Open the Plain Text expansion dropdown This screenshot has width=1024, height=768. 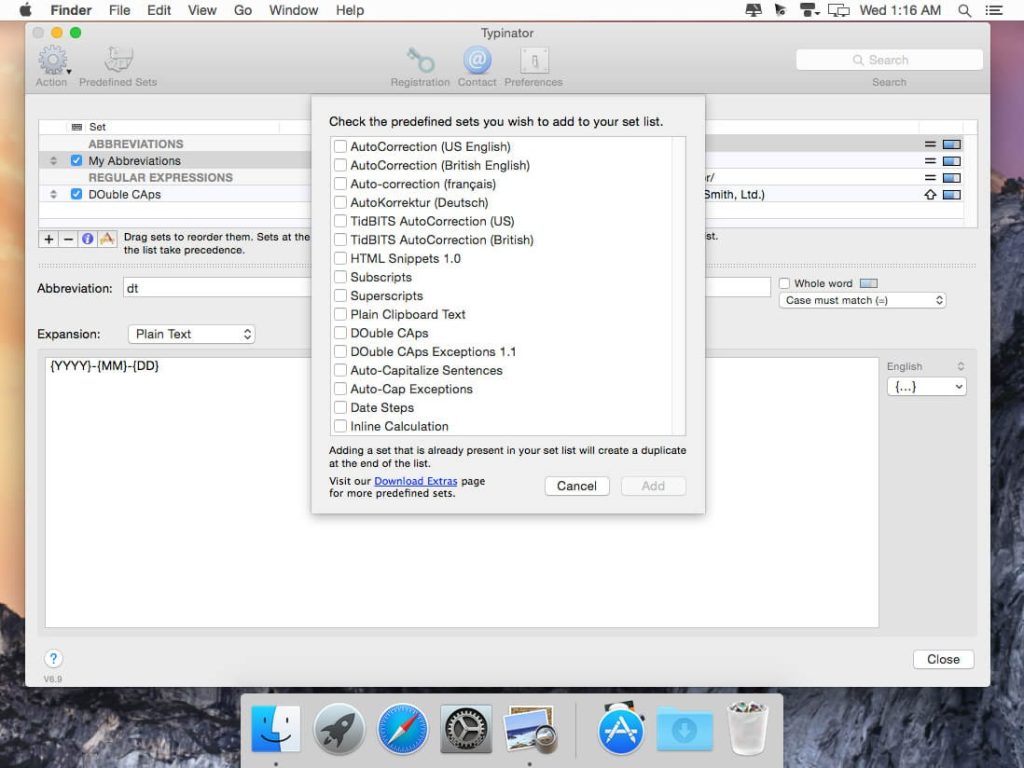[191, 334]
